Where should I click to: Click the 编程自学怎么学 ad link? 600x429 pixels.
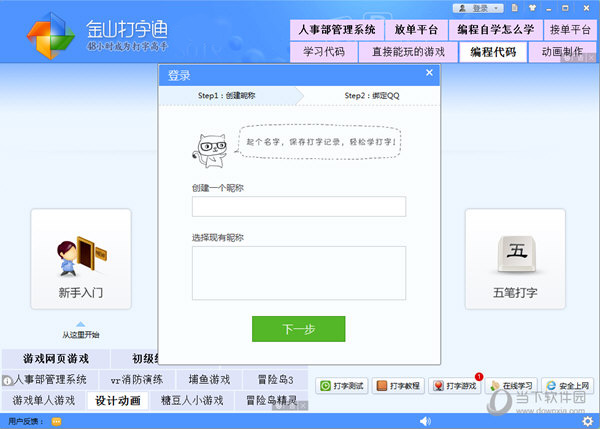[x=496, y=30]
